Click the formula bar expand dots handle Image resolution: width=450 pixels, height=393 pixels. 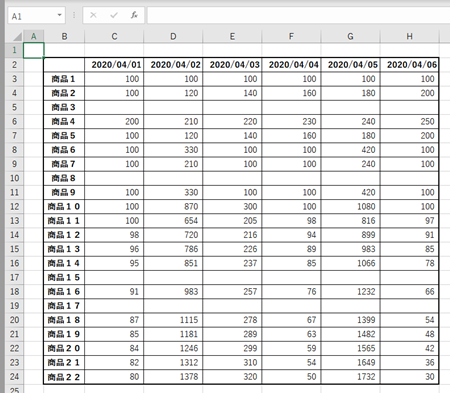pyautogui.click(x=74, y=15)
